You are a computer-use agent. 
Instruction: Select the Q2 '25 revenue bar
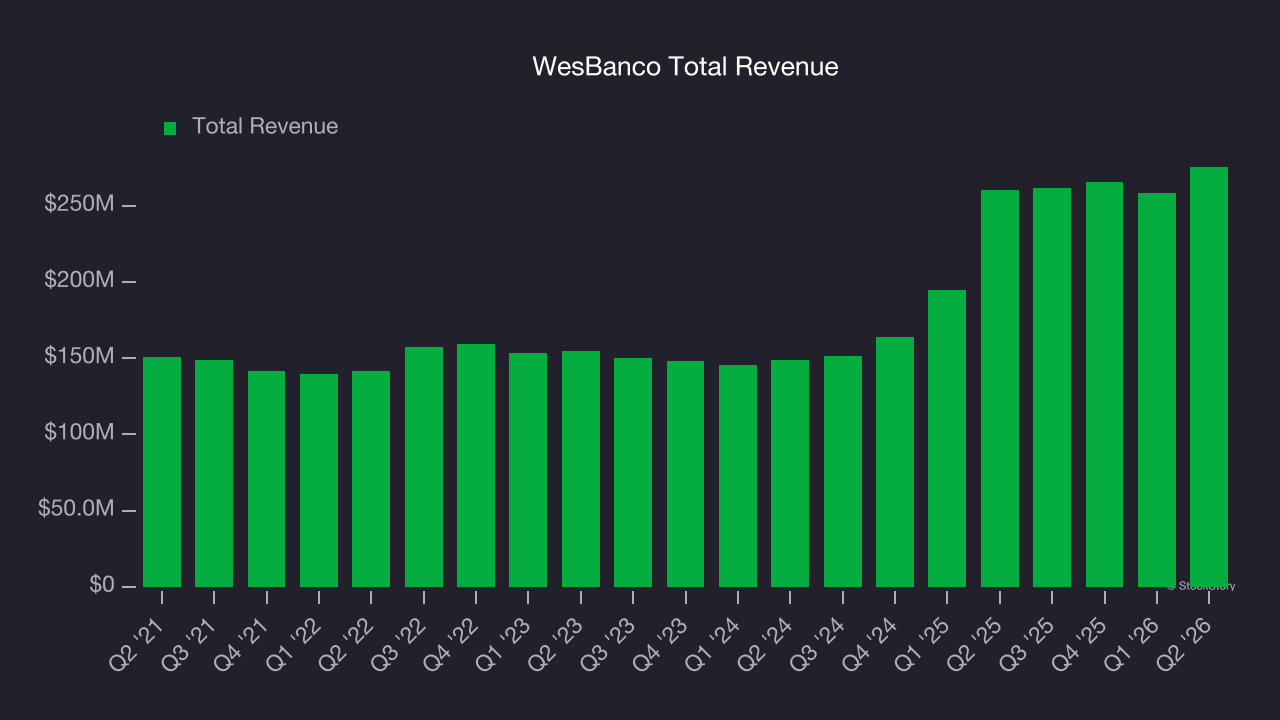[1000, 388]
